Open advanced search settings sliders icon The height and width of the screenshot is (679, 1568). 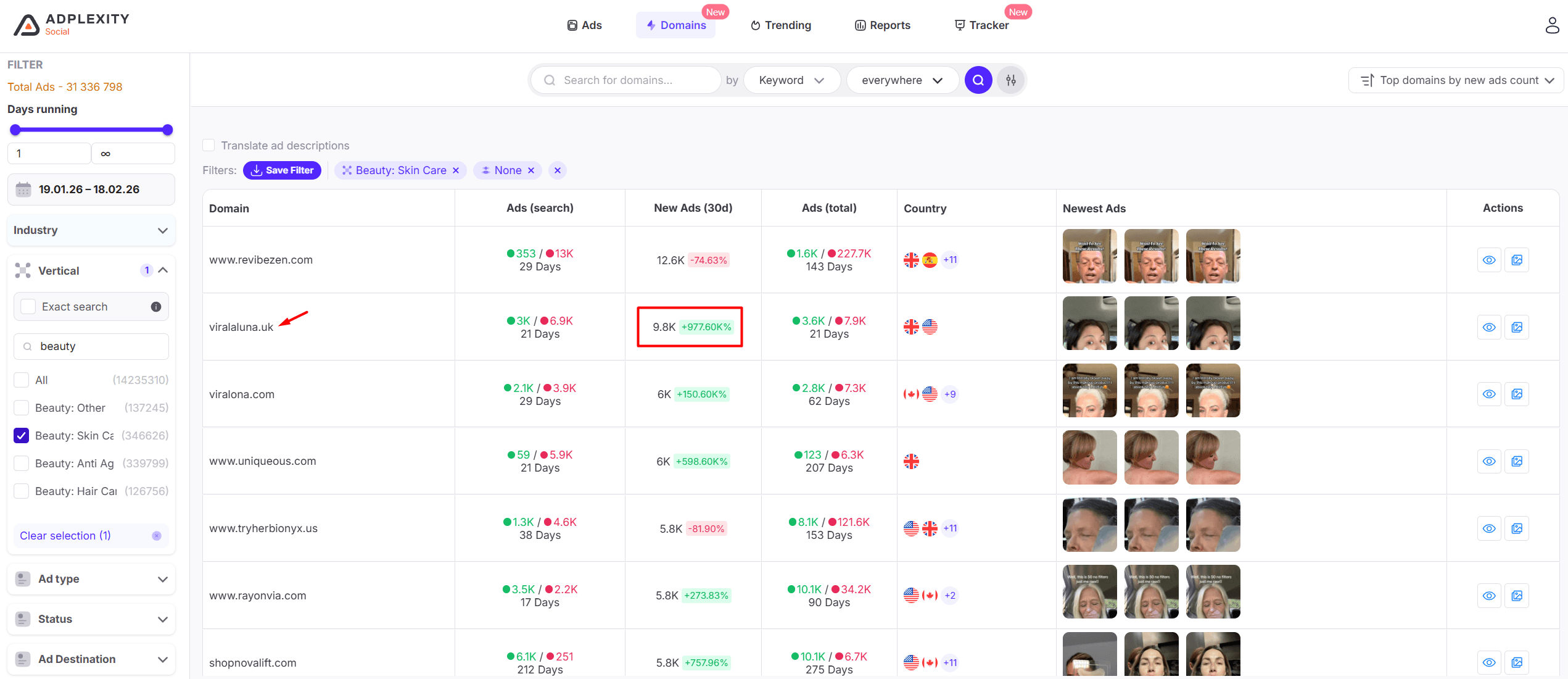[x=1010, y=80]
